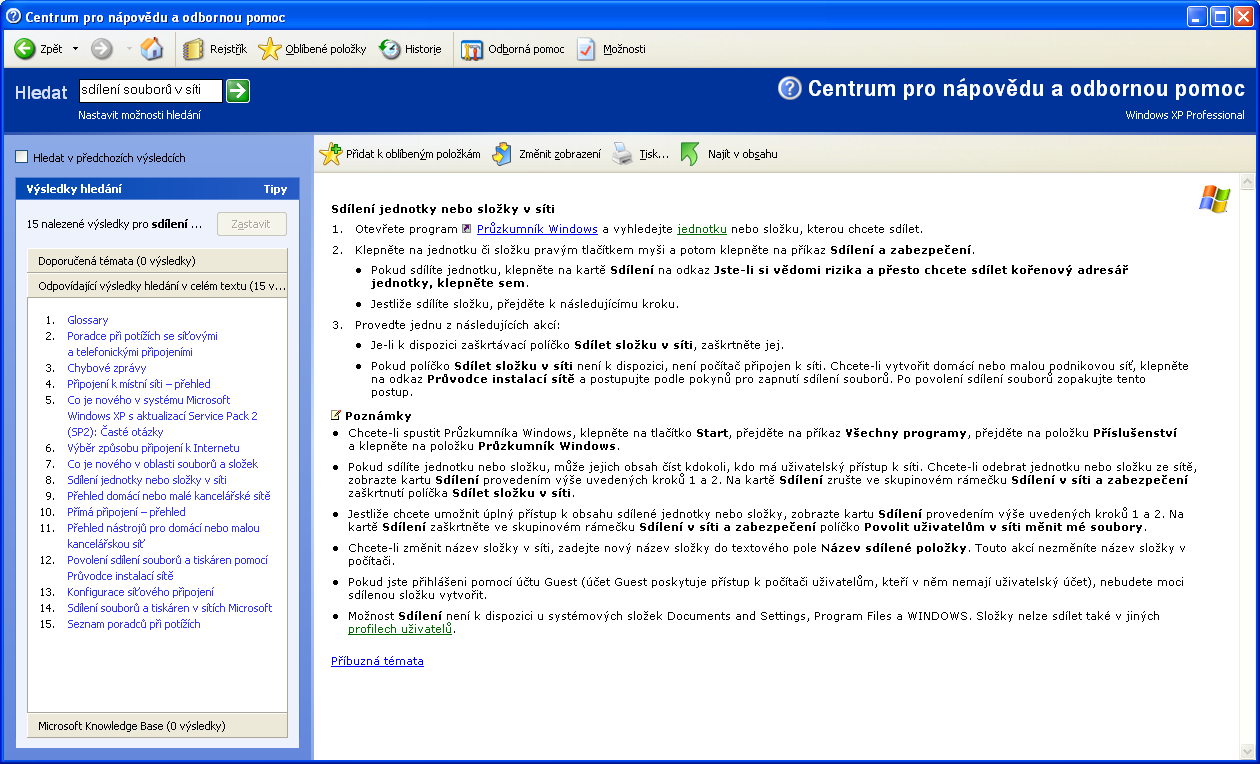This screenshot has height=764, width=1260.
Task: Open Příbuzná témata link
Action: pos(377,661)
